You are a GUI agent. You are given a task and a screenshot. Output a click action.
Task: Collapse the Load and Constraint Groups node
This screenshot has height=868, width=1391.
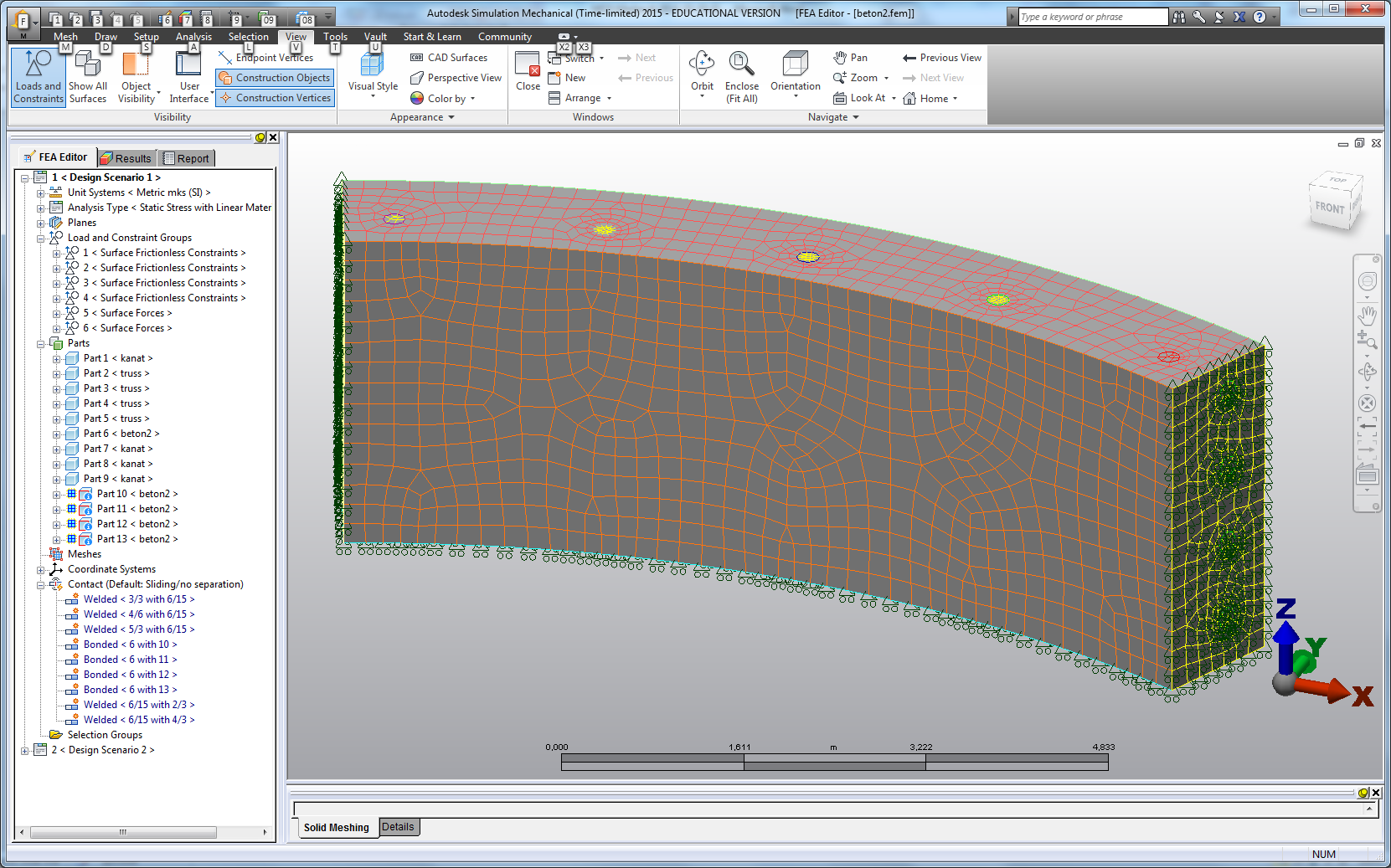coord(40,239)
